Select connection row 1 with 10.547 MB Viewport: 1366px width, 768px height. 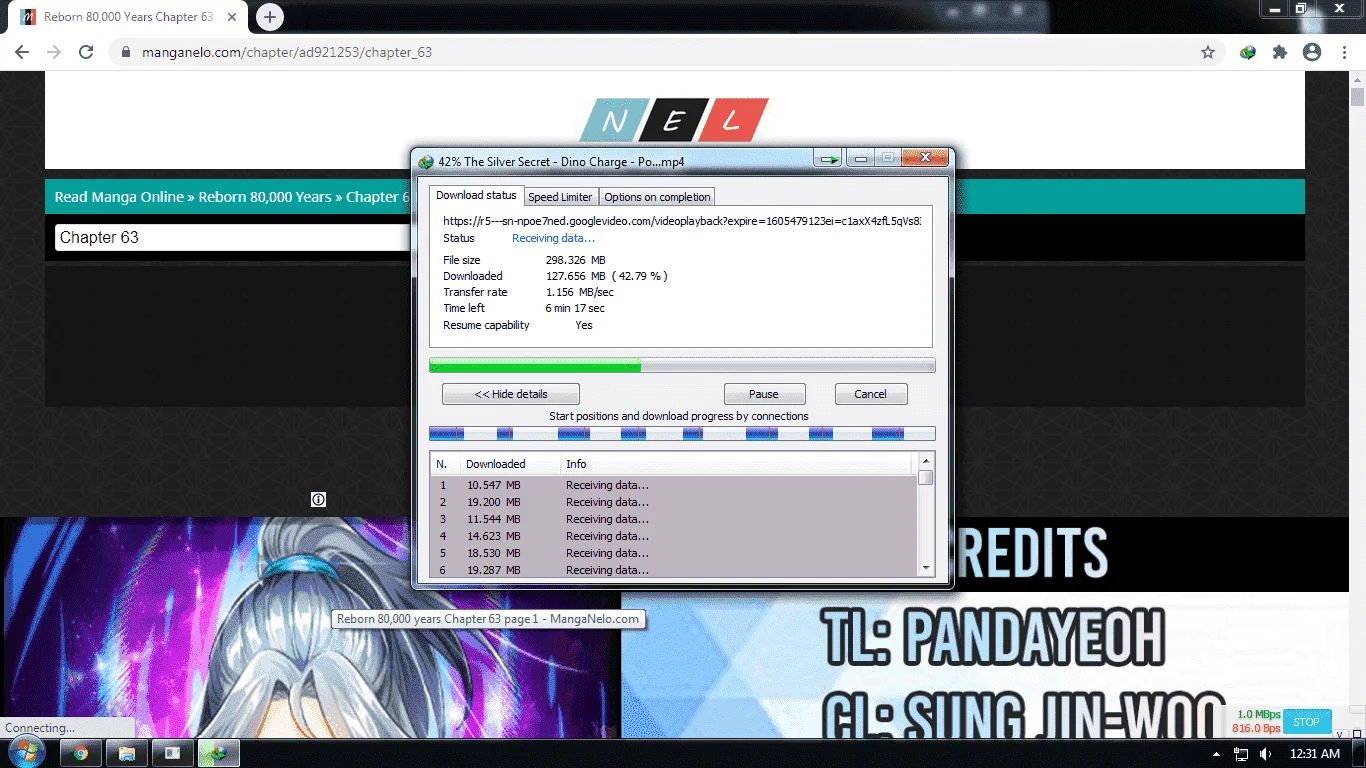click(674, 485)
